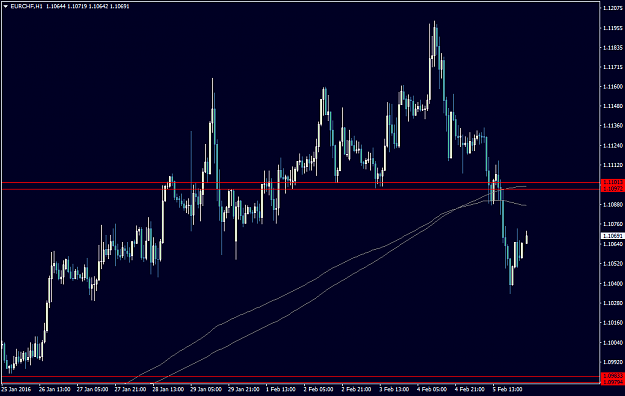Select the 1.11013 red price level tag

[x=613, y=182]
